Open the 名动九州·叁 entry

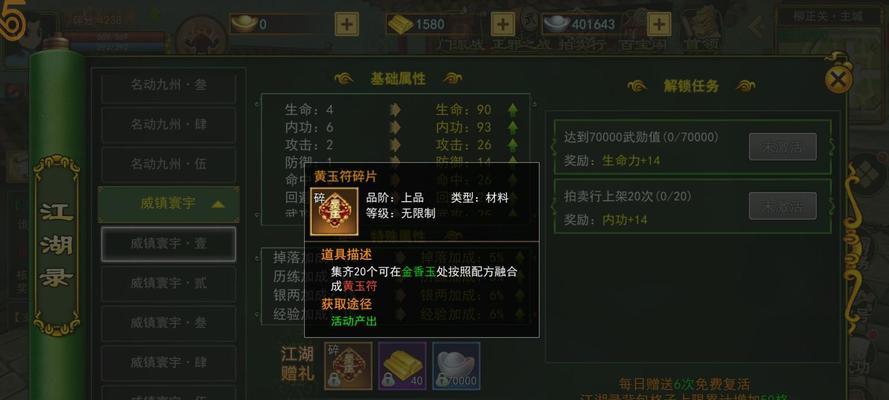click(x=168, y=85)
